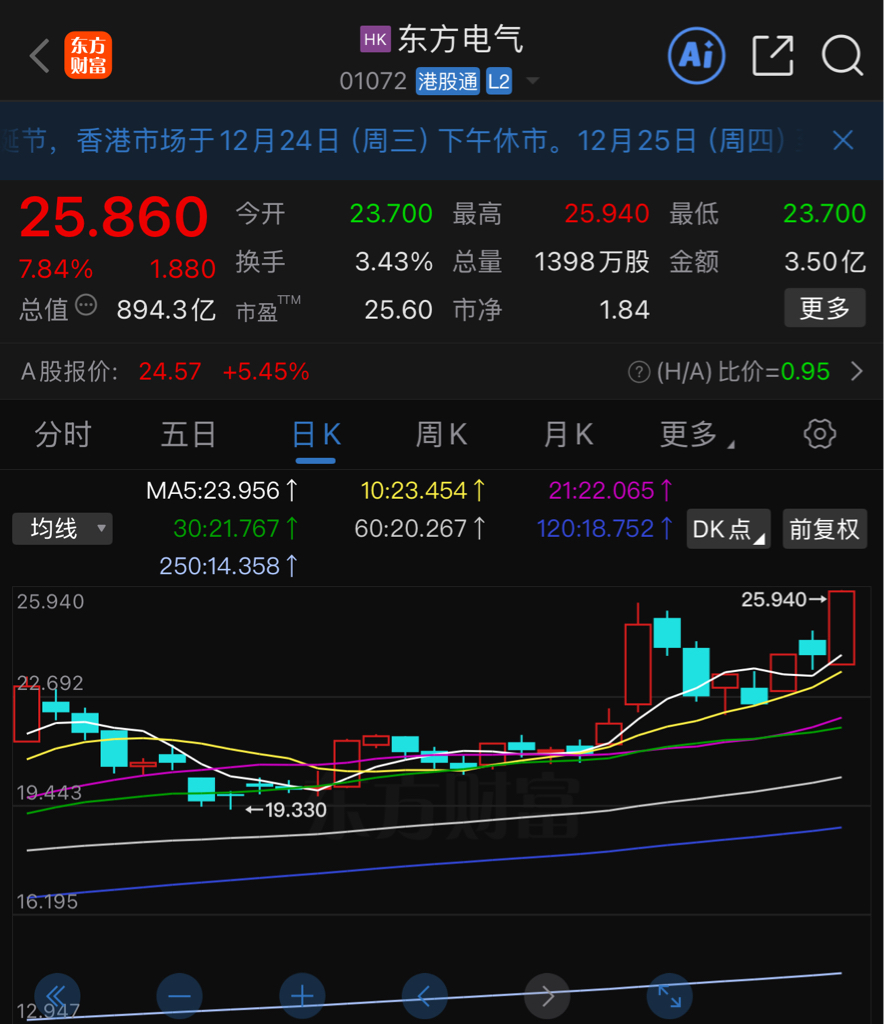Tap the L2 quote level badge
This screenshot has width=884, height=1024.
coord(499,81)
